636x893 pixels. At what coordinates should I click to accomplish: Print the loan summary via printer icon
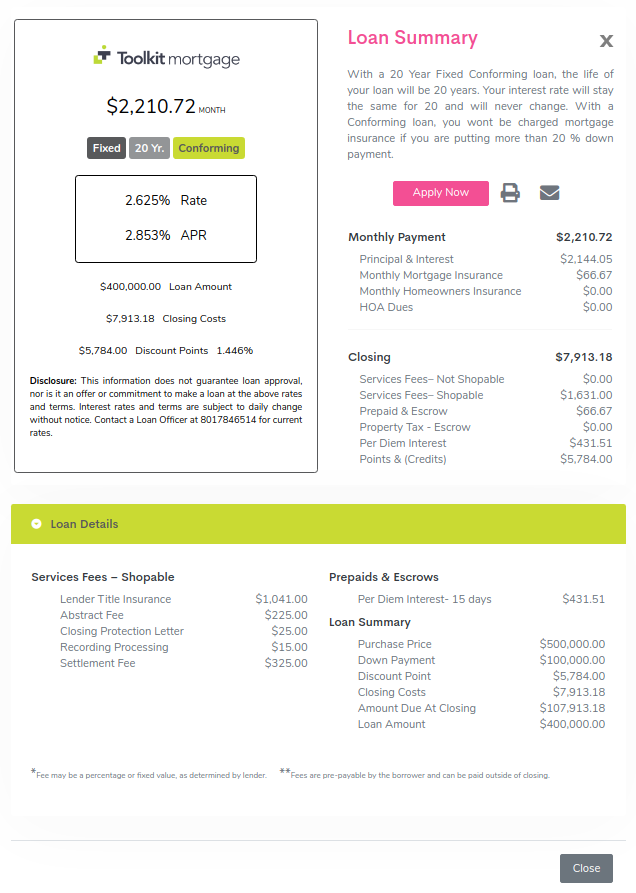[x=510, y=193]
